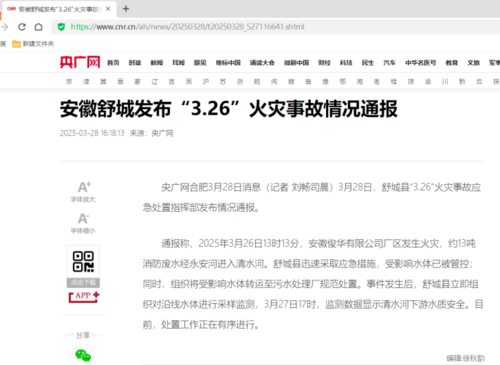Go to the 文旅 section
Image resolution: width=500 pixels, height=365 pixels.
point(473,63)
